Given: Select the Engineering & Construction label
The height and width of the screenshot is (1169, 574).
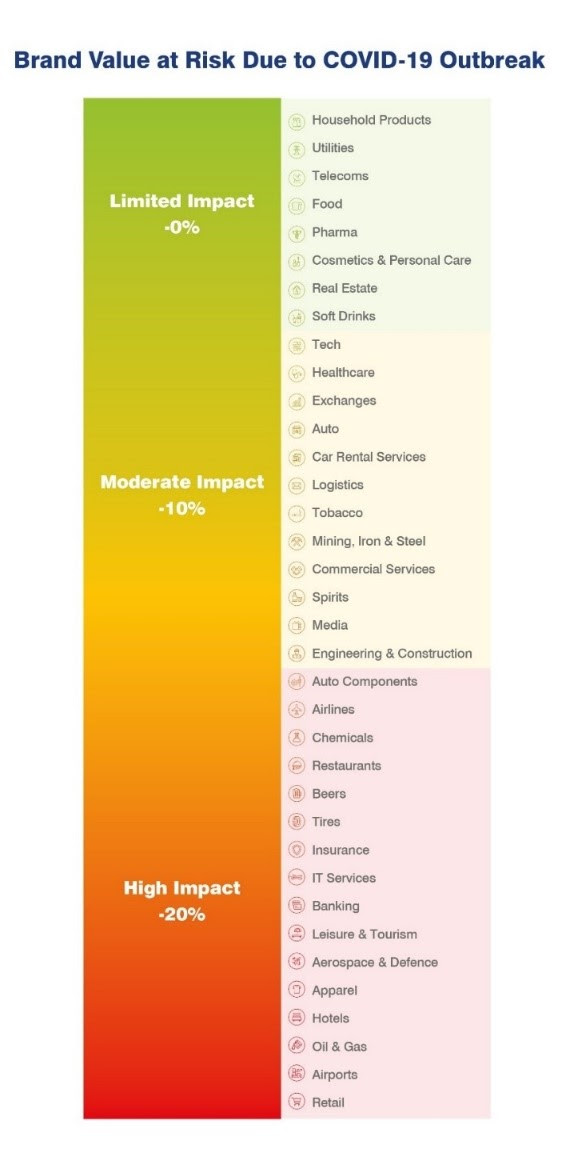Looking at the screenshot, I should click(392, 654).
